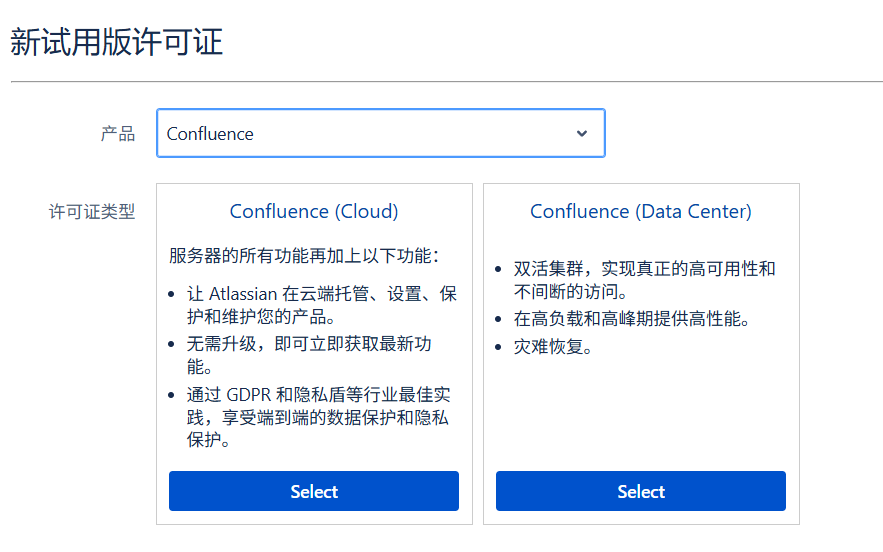Click bullet 让 Atlassian 在云端托管
The width and height of the screenshot is (883, 552).
[322, 305]
